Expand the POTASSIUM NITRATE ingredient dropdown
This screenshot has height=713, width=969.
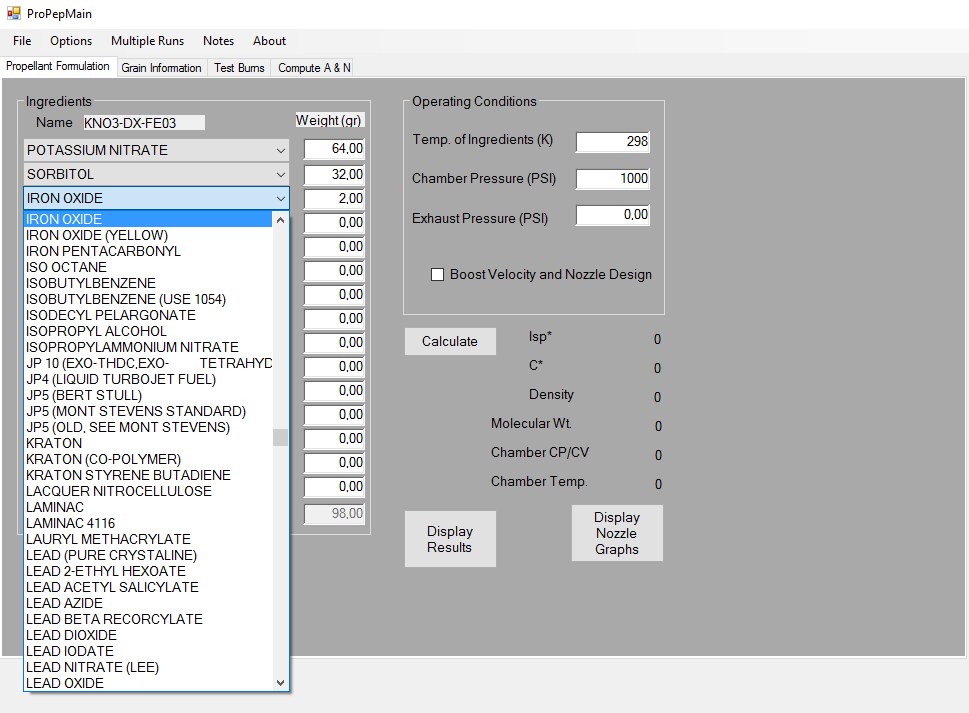pyautogui.click(x=280, y=150)
